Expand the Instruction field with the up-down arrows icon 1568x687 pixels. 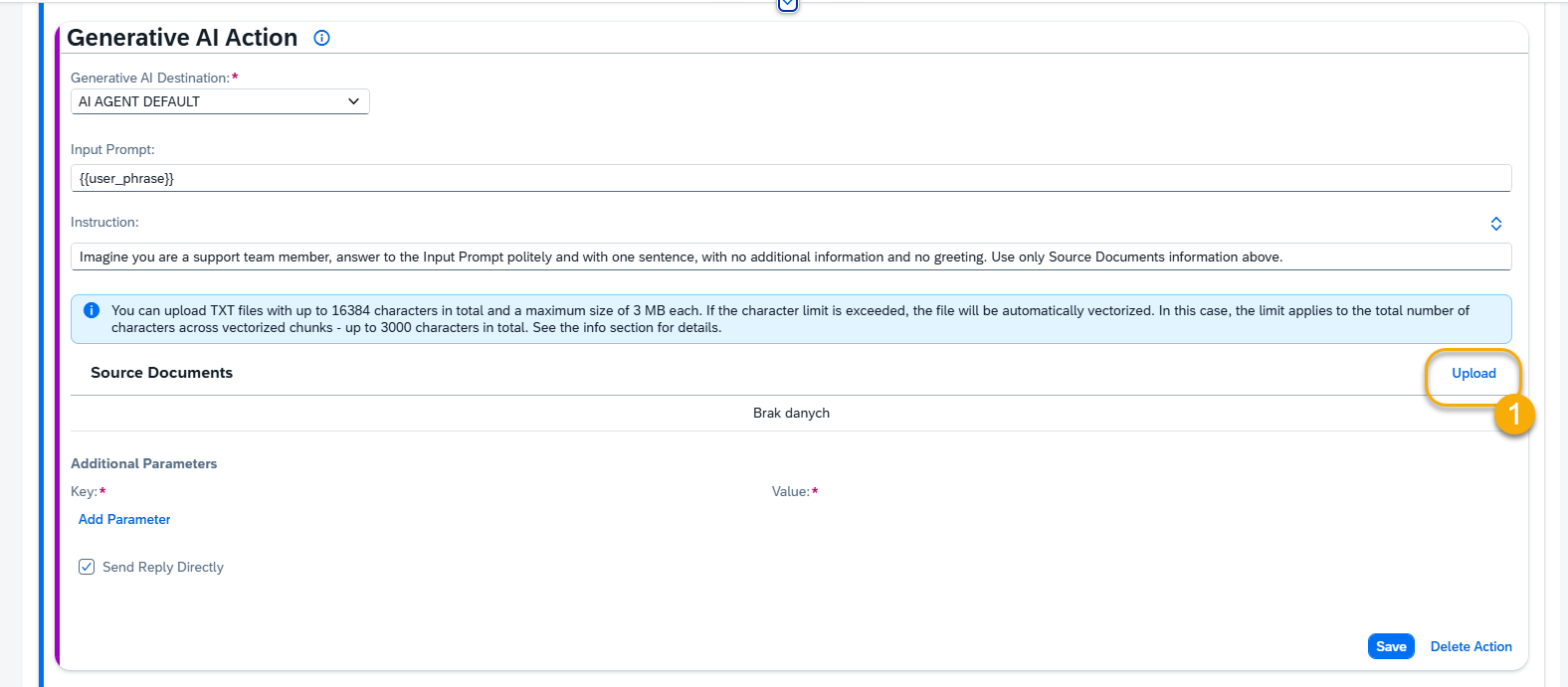1495,224
